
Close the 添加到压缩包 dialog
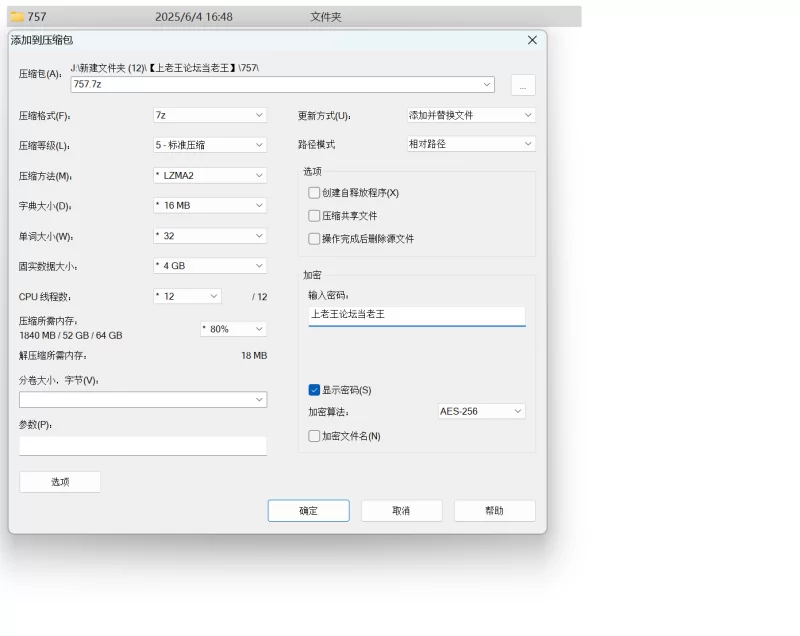(532, 40)
